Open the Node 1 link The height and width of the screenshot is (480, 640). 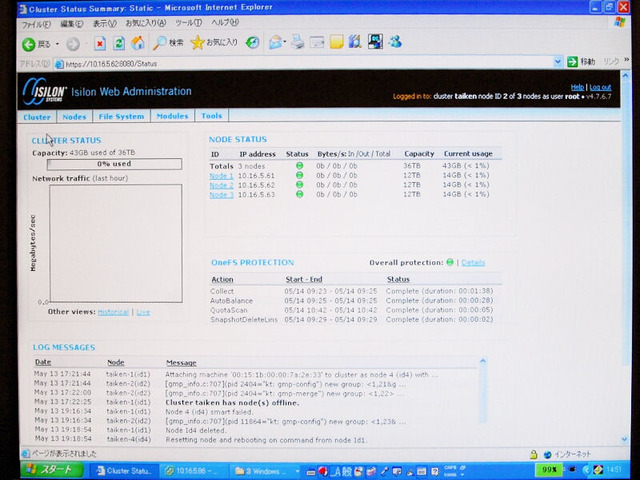click(221, 176)
